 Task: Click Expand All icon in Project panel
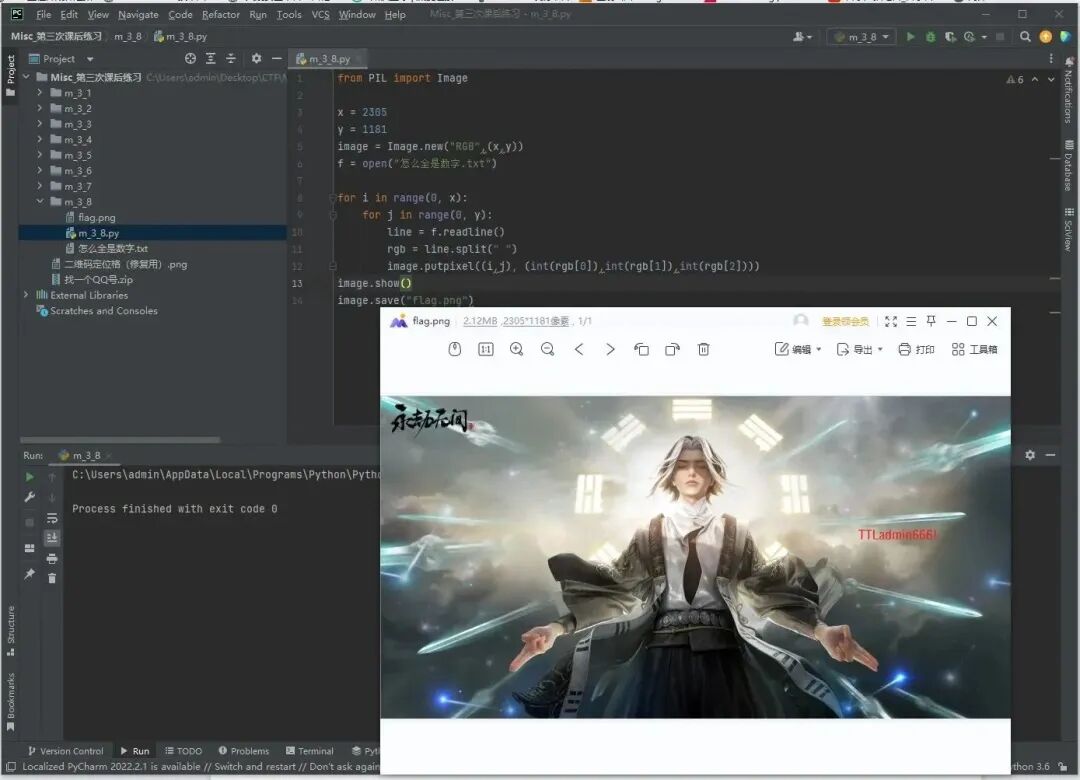pyautogui.click(x=211, y=59)
